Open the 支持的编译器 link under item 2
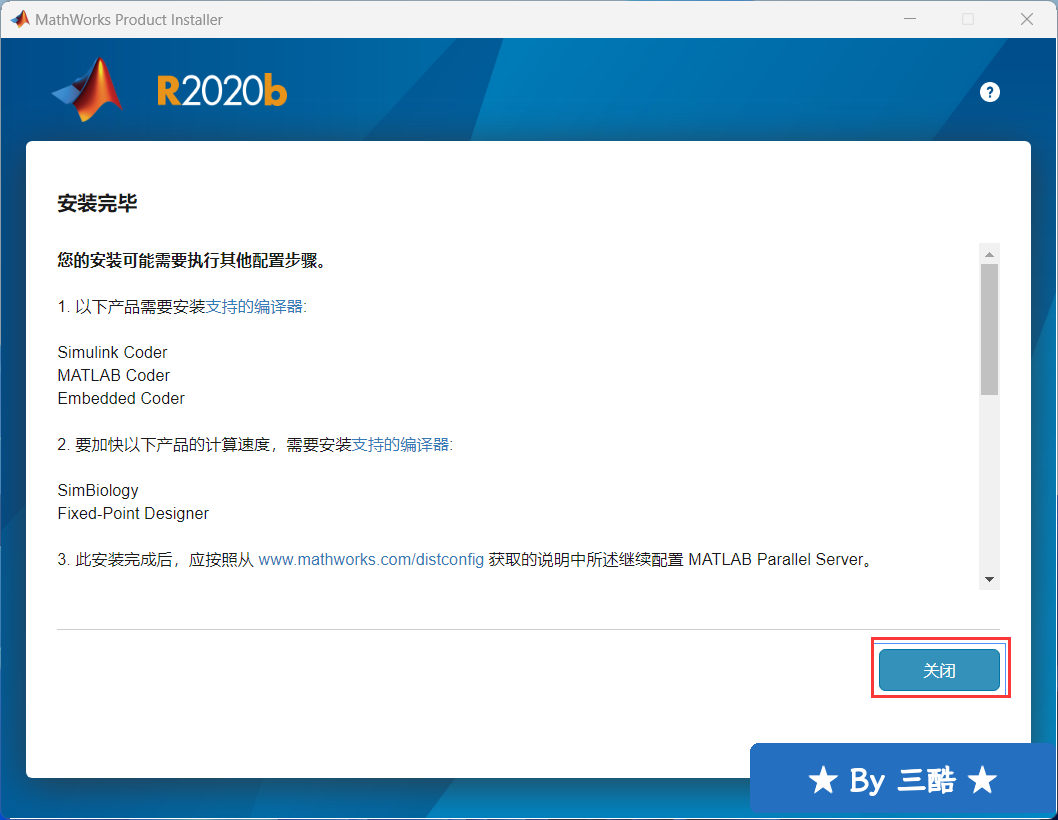 click(401, 445)
